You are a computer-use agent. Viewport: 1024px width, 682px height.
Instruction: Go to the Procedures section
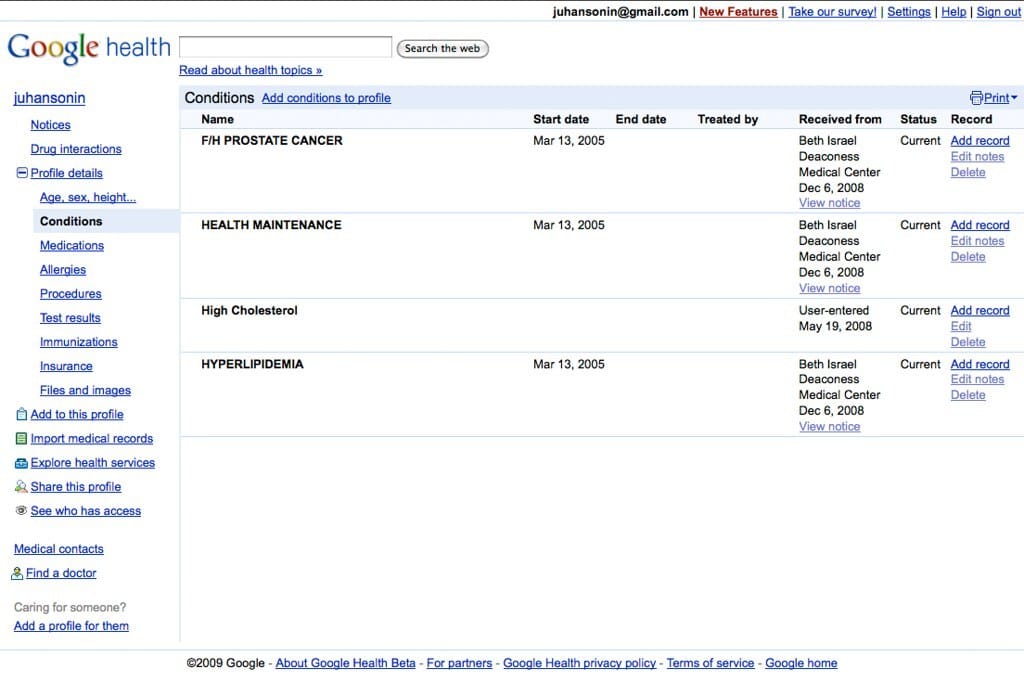pos(71,294)
